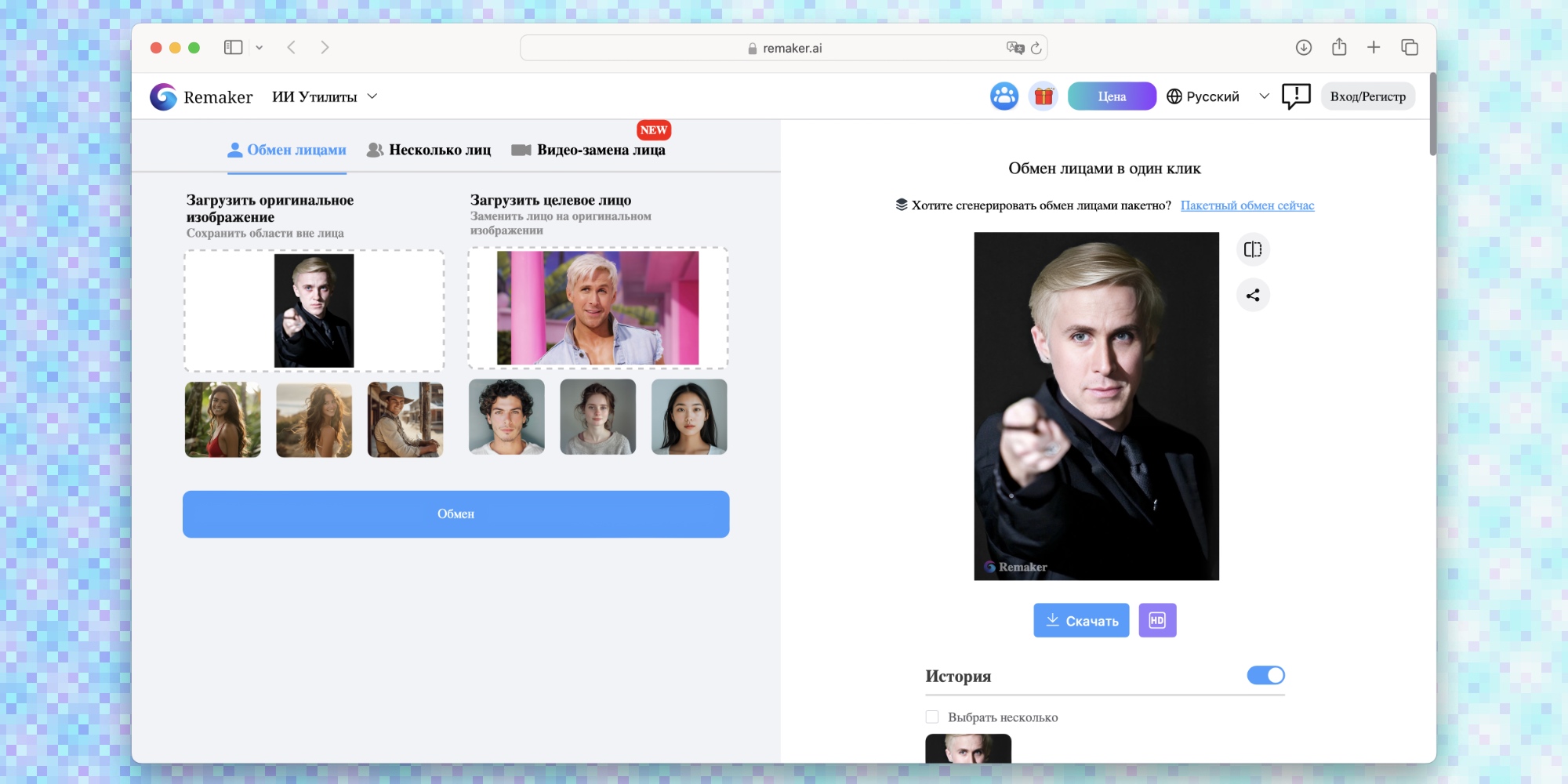Expand the sidebar options chevron

coord(261,47)
